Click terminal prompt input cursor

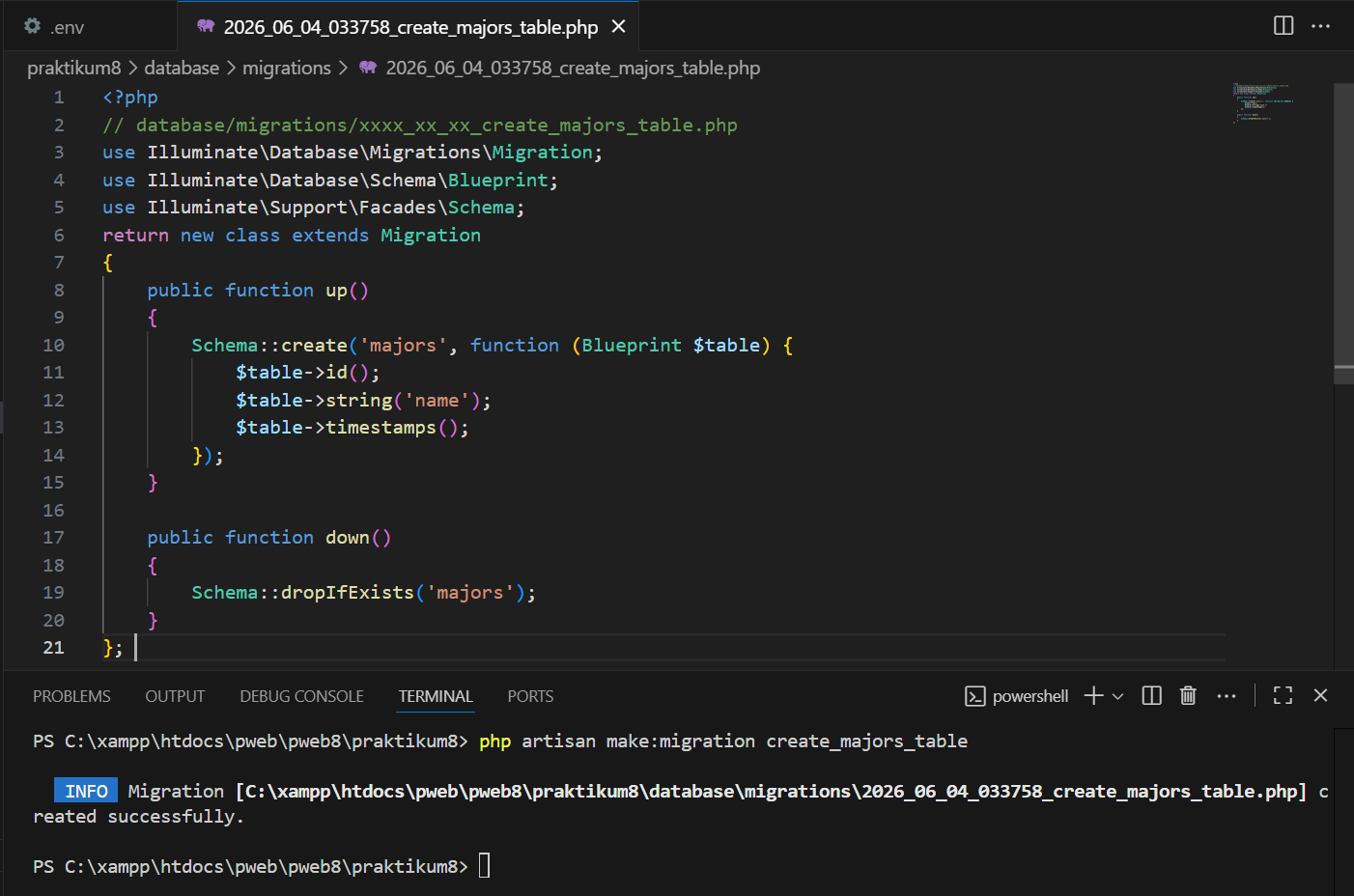[x=485, y=865]
